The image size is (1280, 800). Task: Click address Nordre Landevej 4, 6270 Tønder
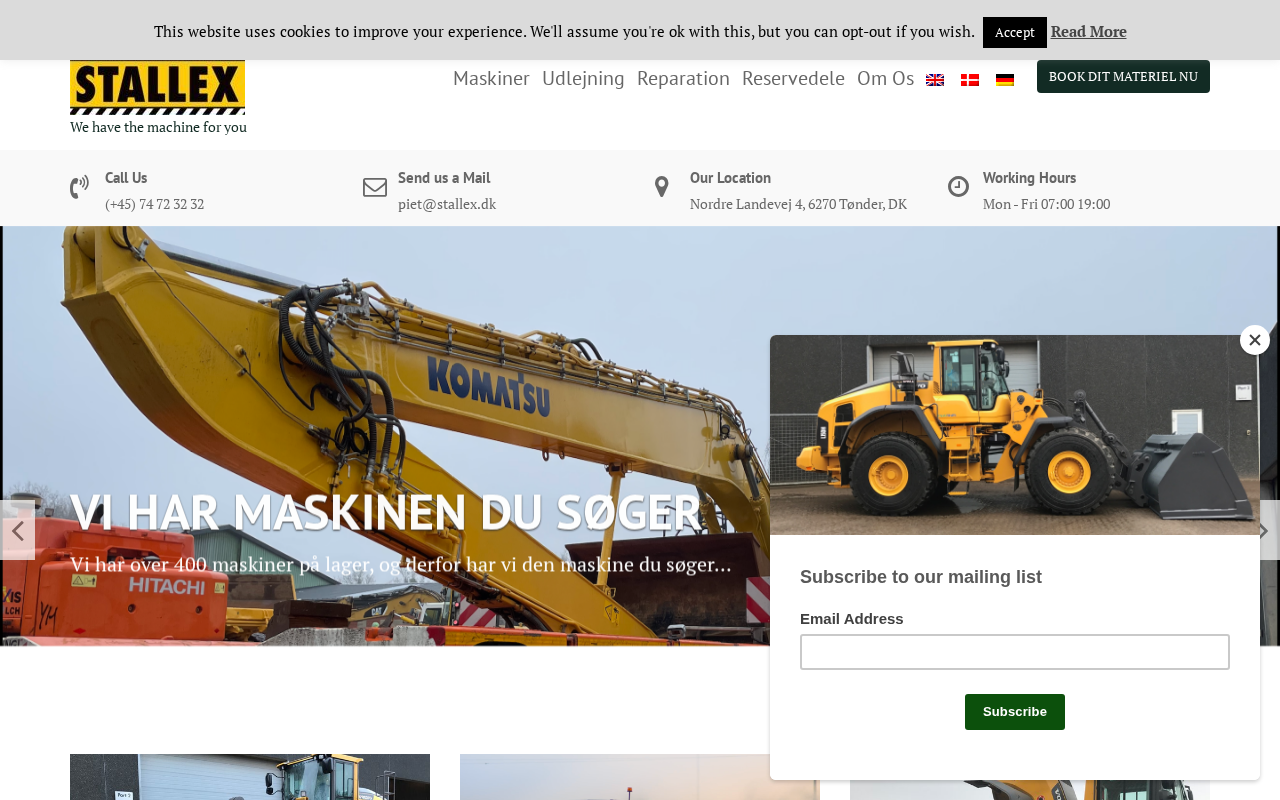(799, 204)
